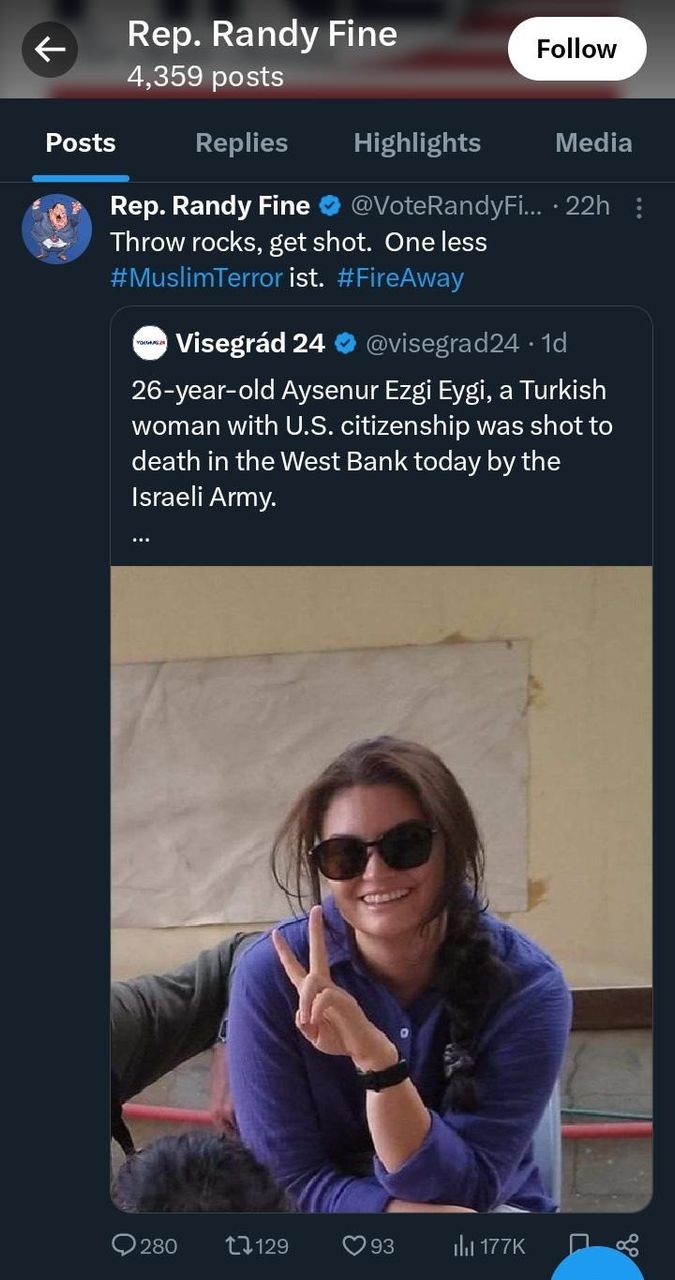Tap the Visegrád 24 small avatar icon

[150, 343]
